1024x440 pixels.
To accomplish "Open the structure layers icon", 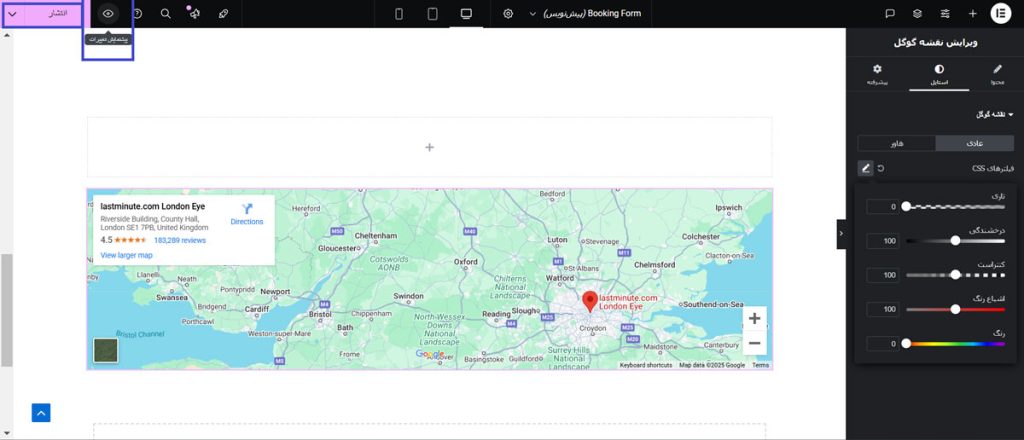I will click(x=917, y=14).
